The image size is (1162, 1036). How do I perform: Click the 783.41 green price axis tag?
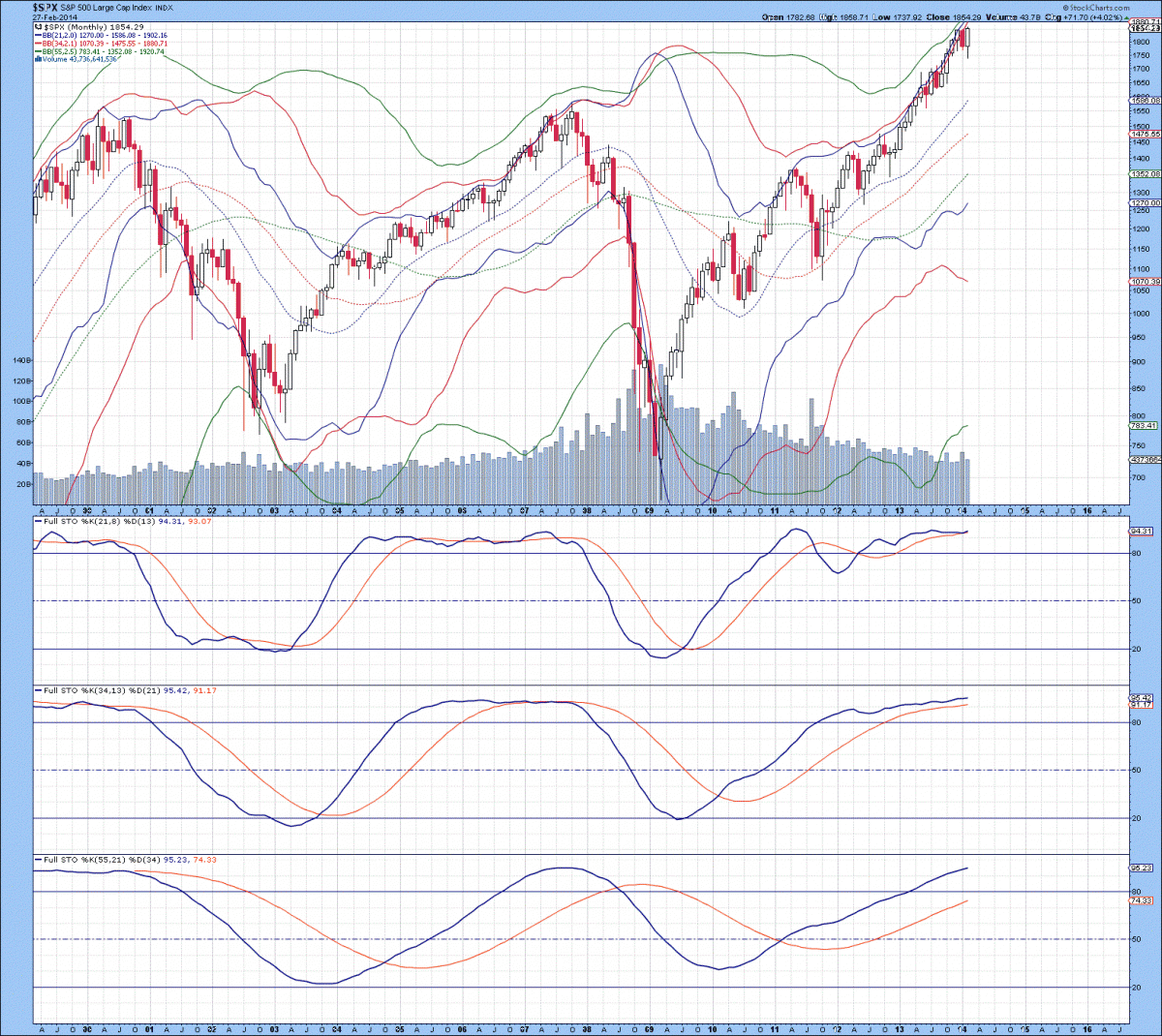(x=1144, y=426)
